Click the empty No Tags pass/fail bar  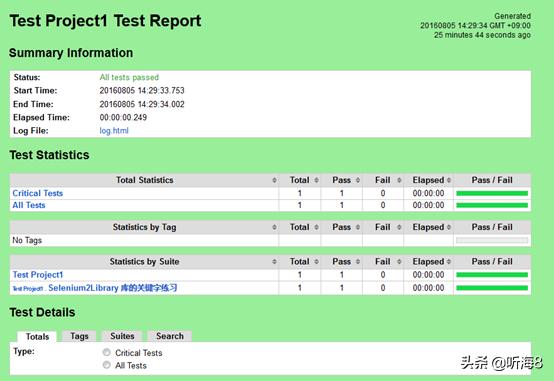(492, 240)
